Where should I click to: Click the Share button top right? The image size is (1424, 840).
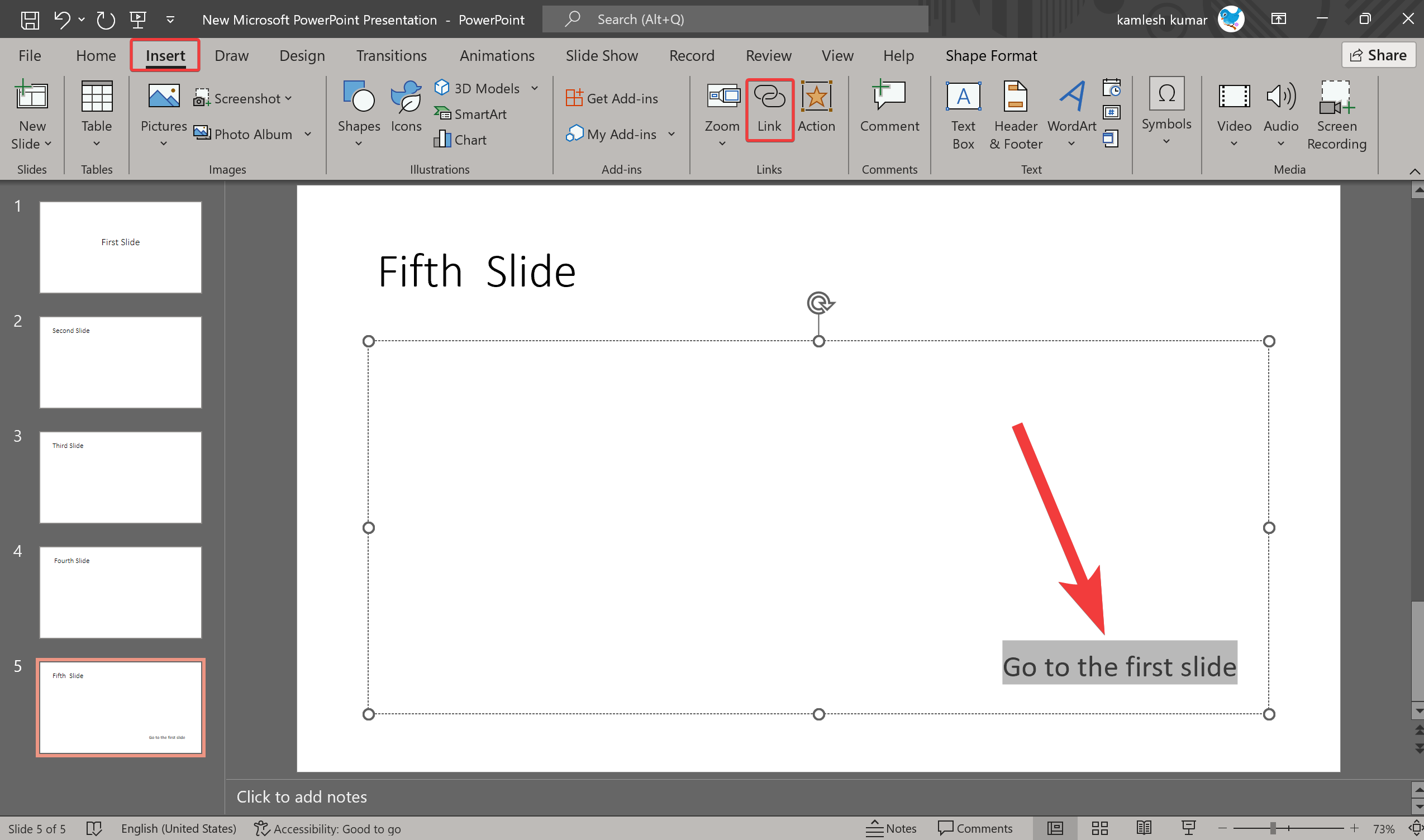(1380, 55)
